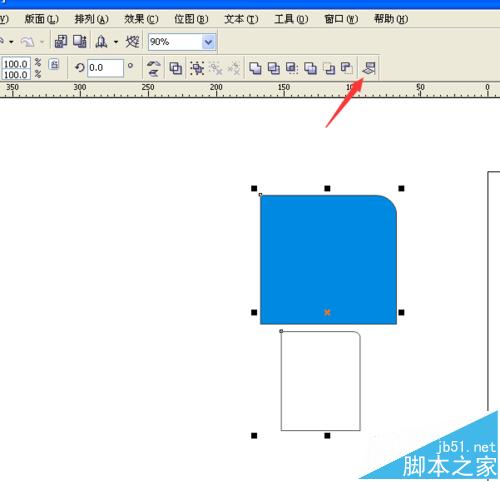Screen dimensions: 500x481
Task: Open the 位图(B) bitmaps menu
Action: coord(191,19)
